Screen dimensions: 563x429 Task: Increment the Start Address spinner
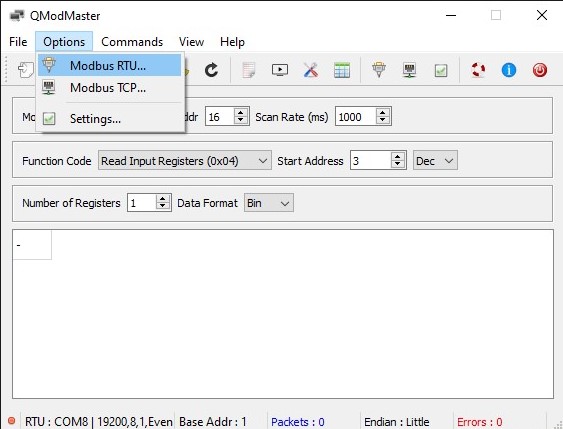point(397,156)
